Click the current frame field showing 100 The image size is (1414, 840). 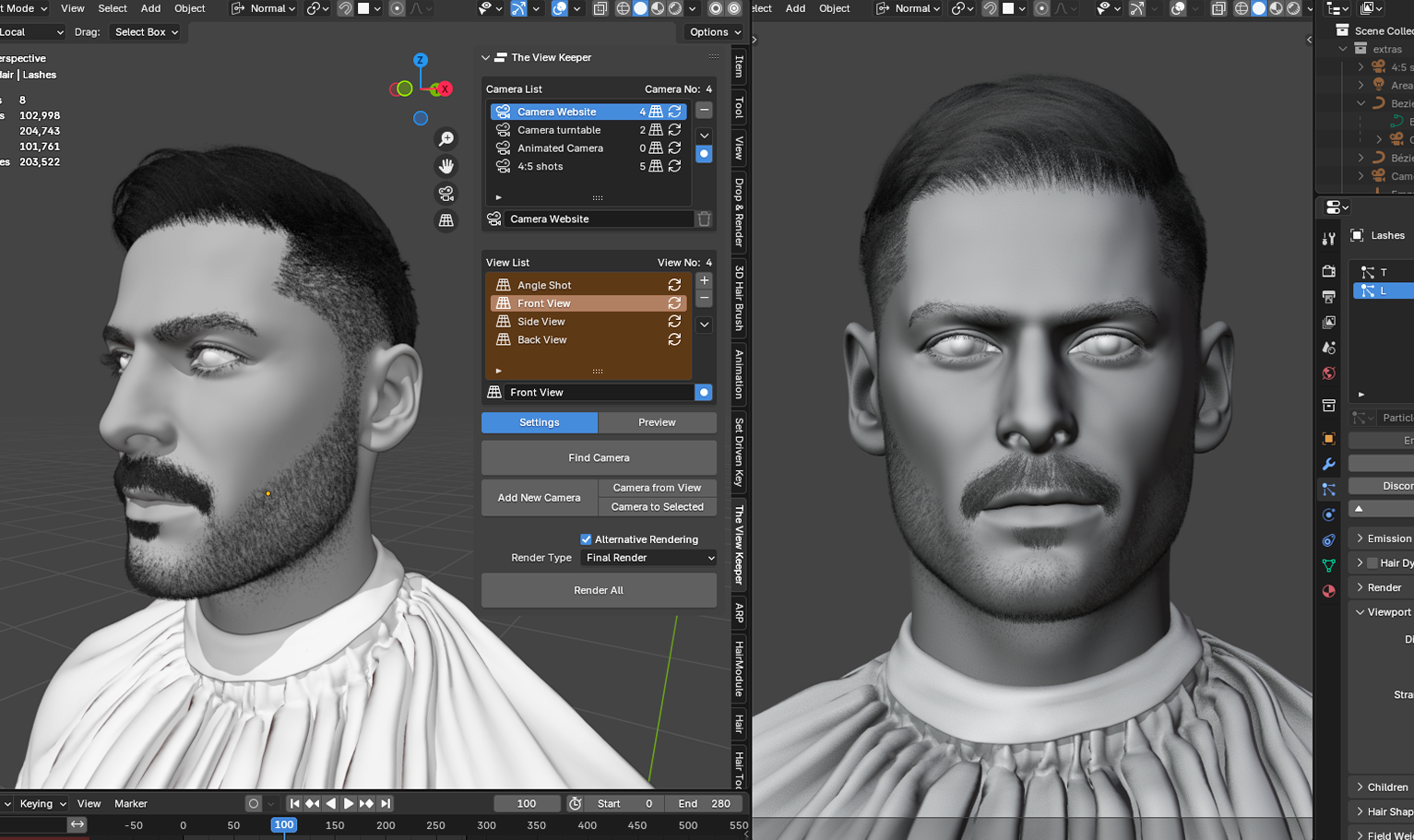[527, 803]
